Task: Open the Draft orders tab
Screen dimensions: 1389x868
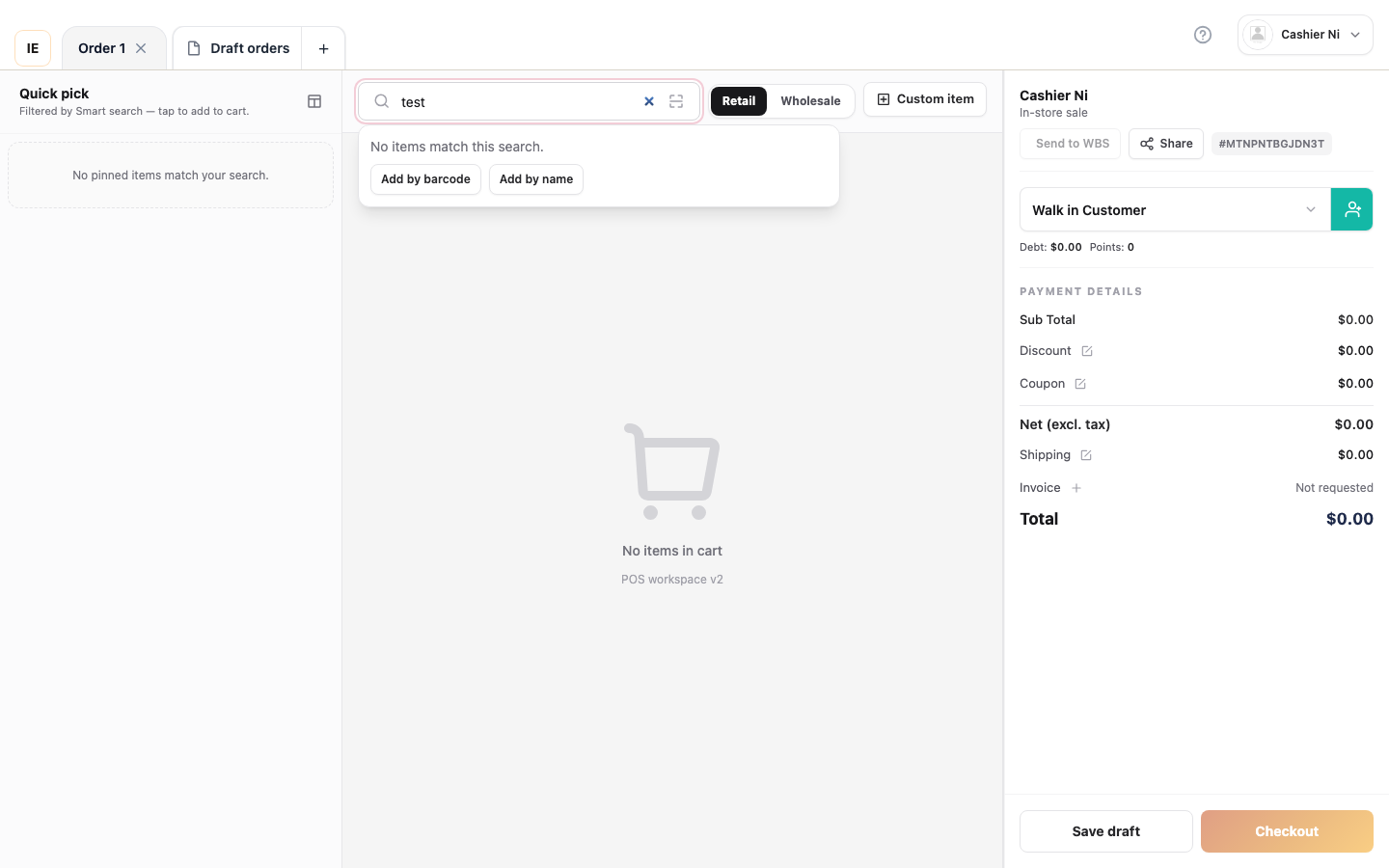Action: tap(238, 48)
